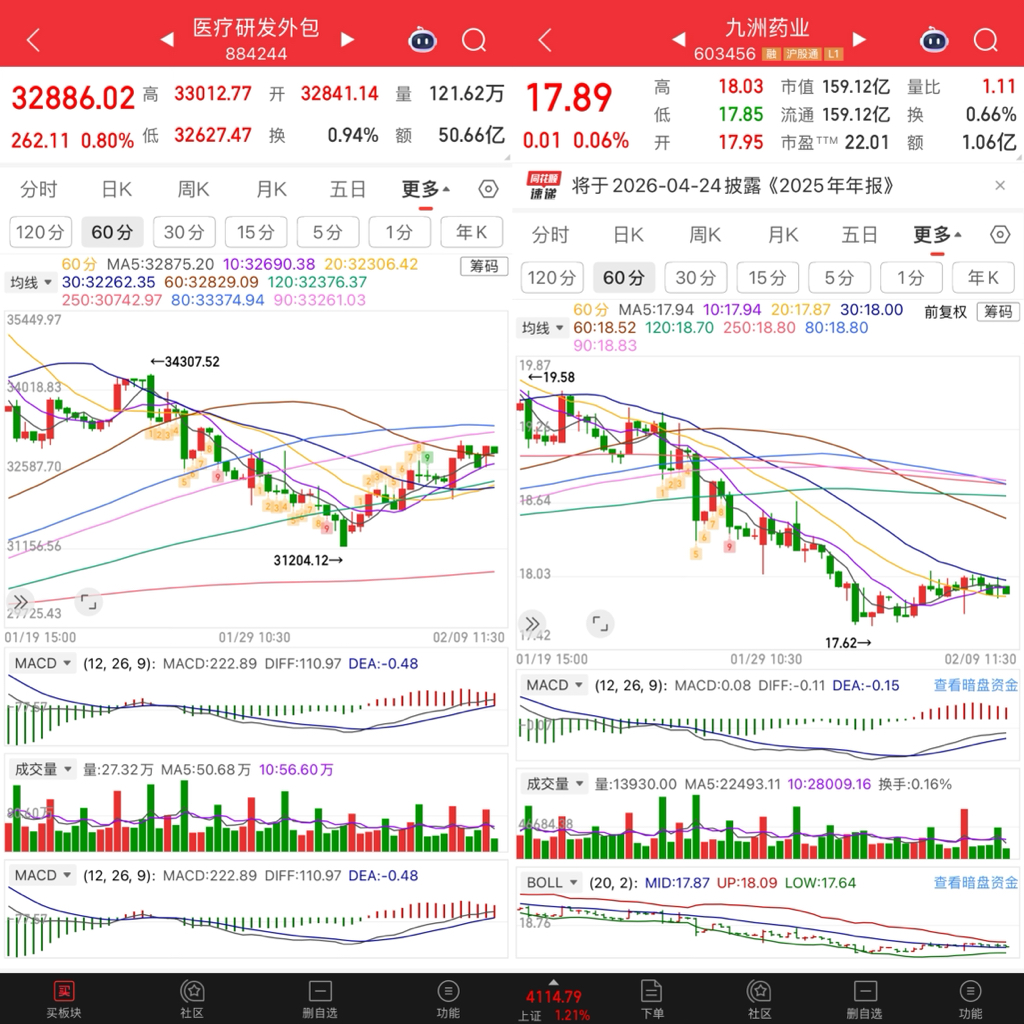Expand 九洲药业 chart with double-arrow icon

(532, 624)
